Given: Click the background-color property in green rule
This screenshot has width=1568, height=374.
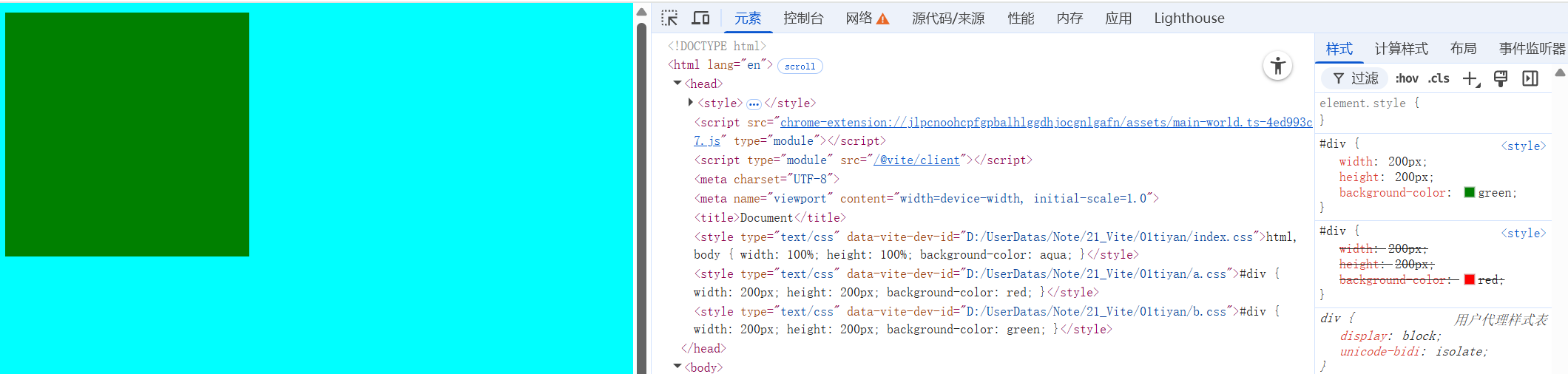Looking at the screenshot, I should tap(1395, 192).
